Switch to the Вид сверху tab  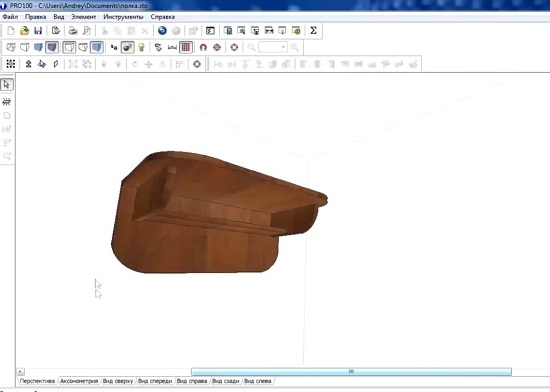click(118, 381)
